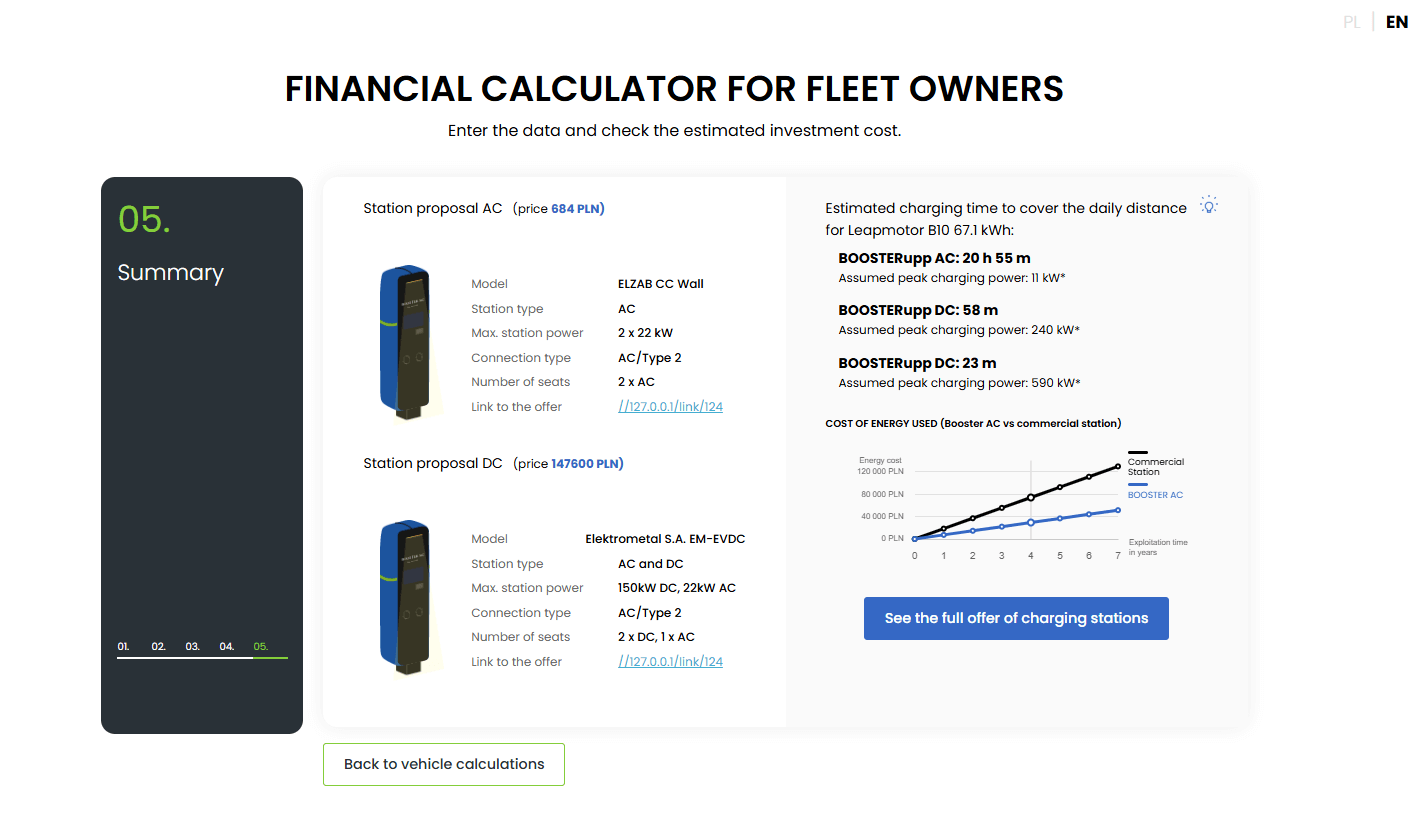
Task: Open the DC station offer link
Action: click(x=670, y=662)
